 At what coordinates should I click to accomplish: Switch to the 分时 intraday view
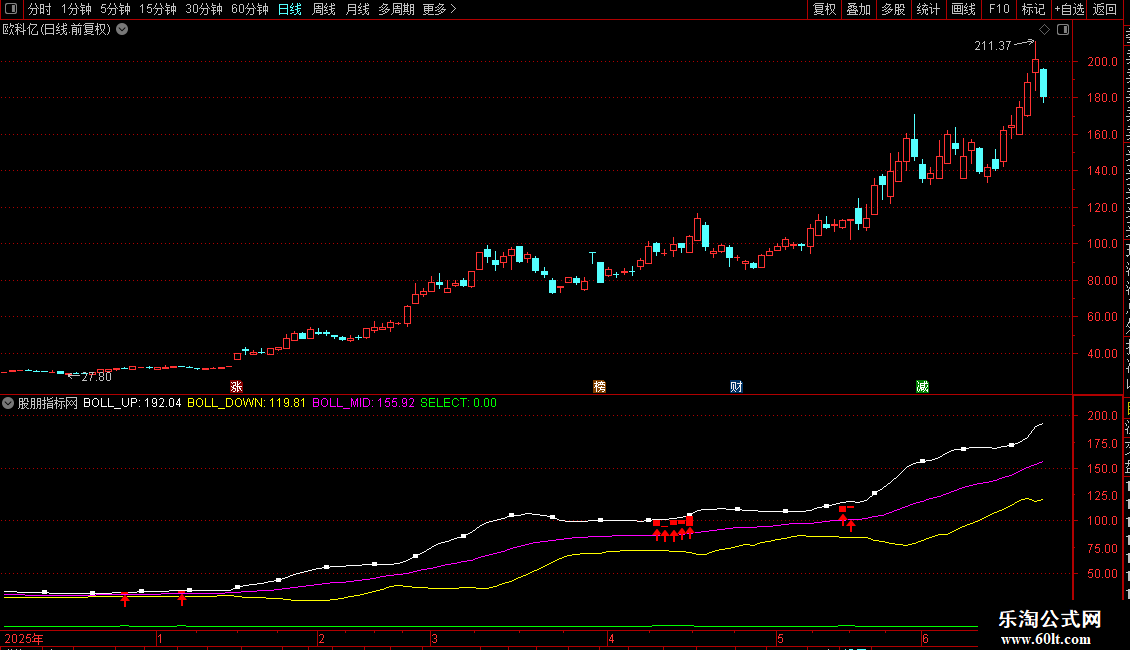[x=40, y=9]
